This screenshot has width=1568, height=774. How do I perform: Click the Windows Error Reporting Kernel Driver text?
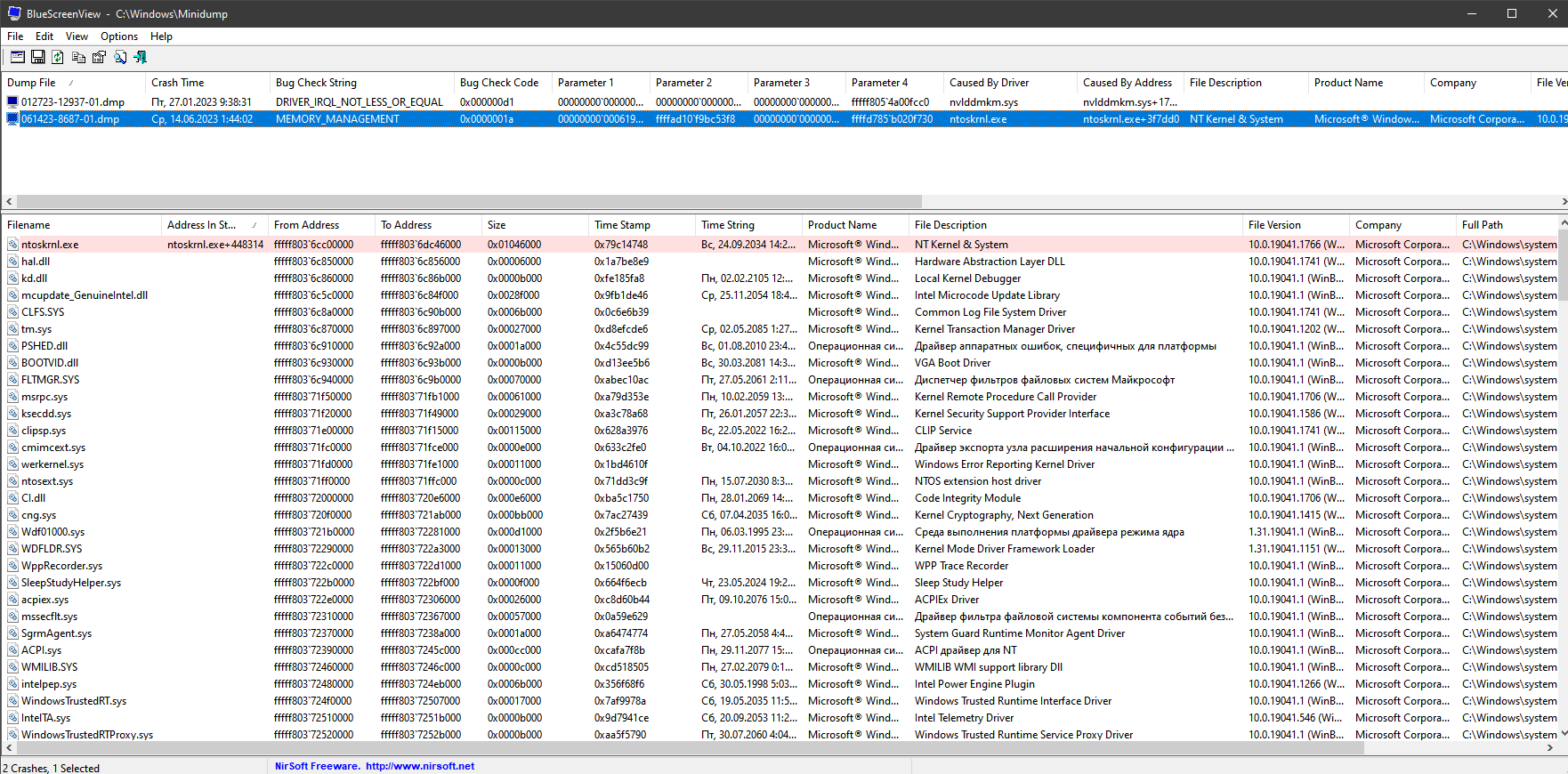click(1005, 464)
